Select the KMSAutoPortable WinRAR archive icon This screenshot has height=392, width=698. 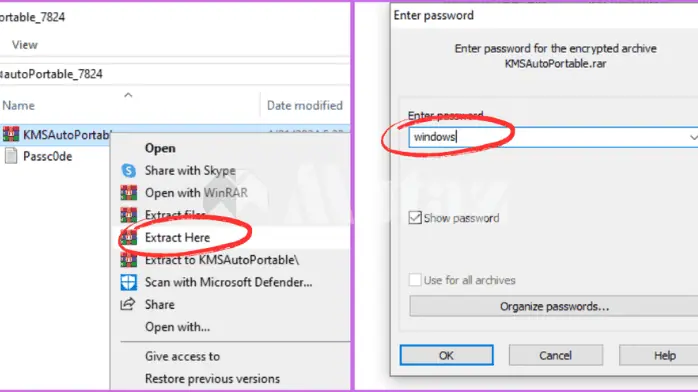click(11, 134)
